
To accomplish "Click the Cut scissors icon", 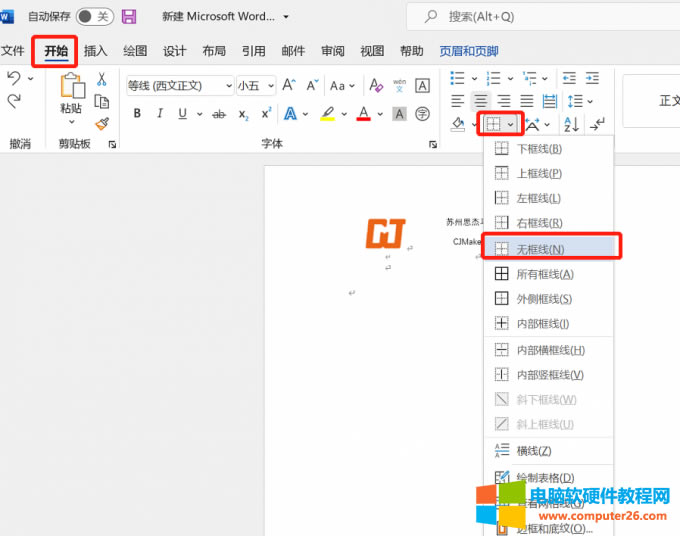I will 102,79.
